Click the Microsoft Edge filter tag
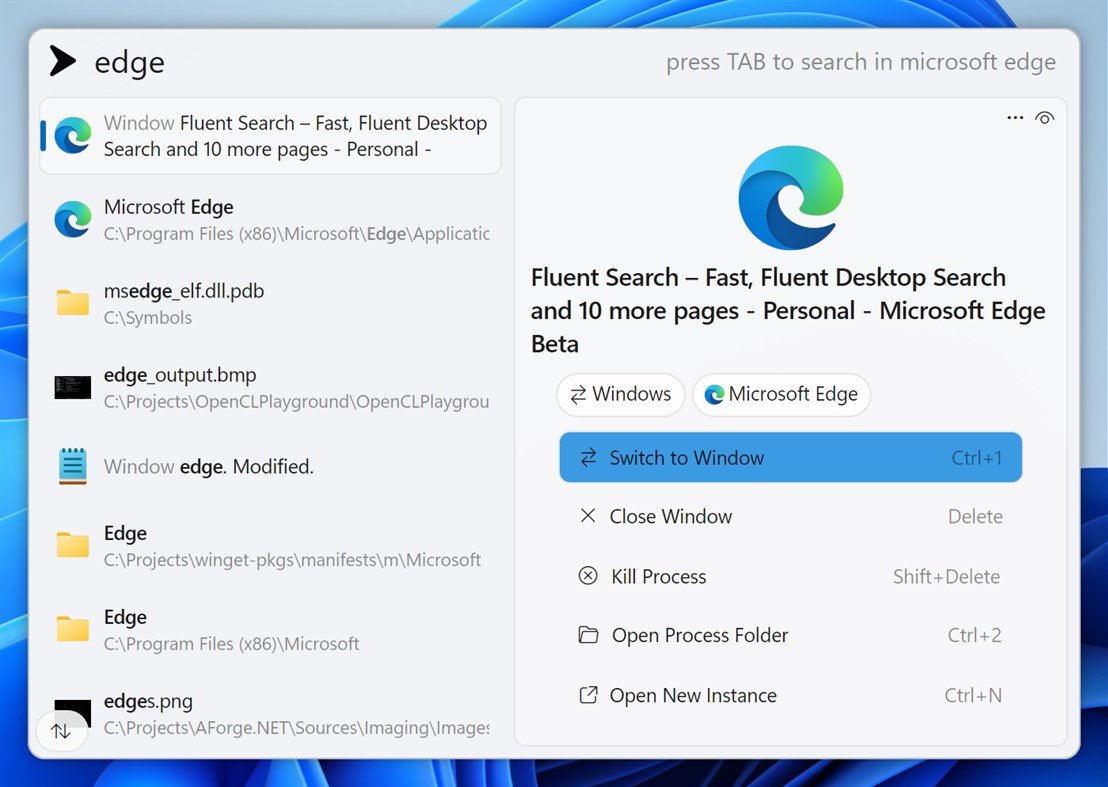This screenshot has height=787, width=1108. pos(781,395)
